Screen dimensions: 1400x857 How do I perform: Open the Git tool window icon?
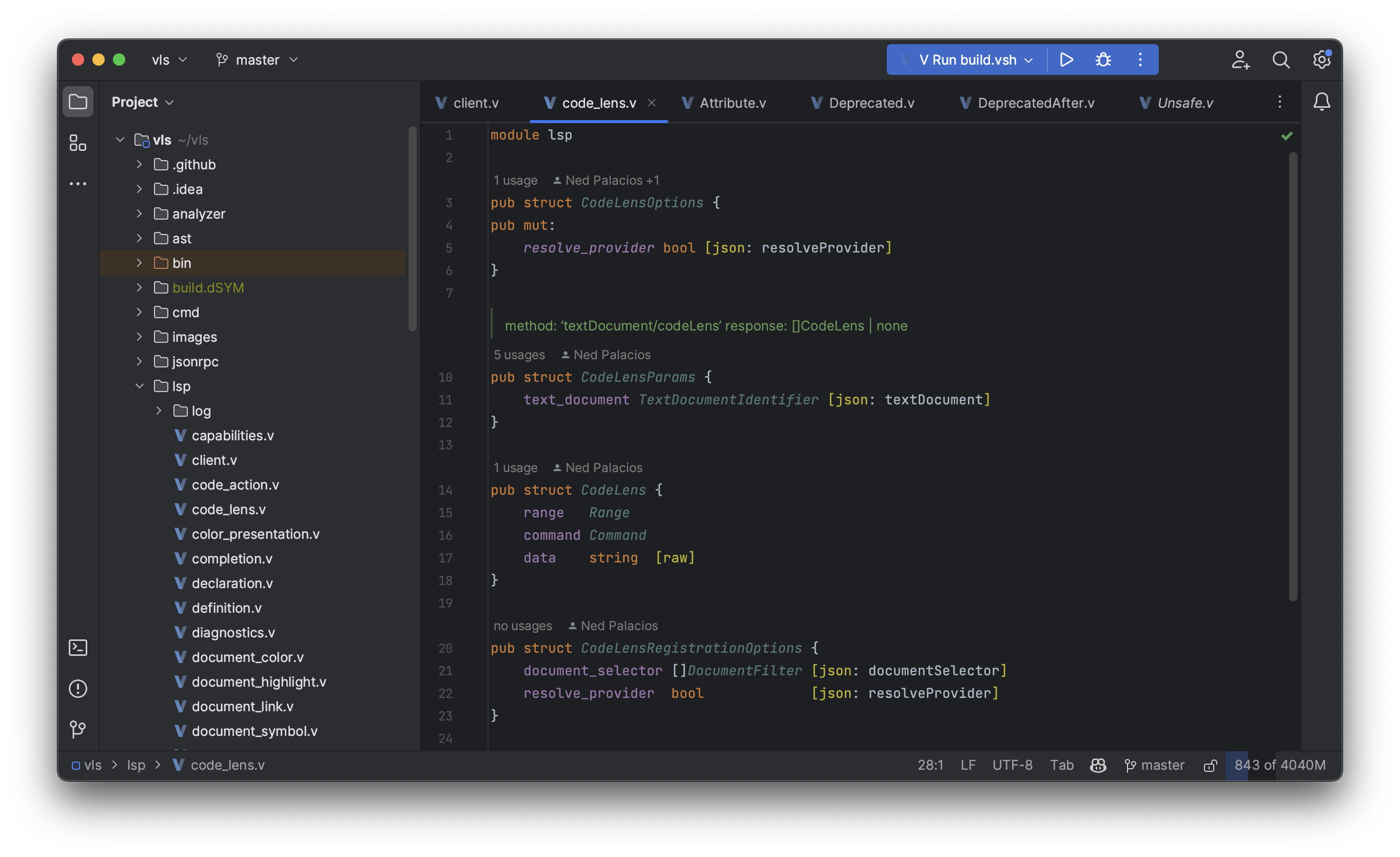point(78,730)
